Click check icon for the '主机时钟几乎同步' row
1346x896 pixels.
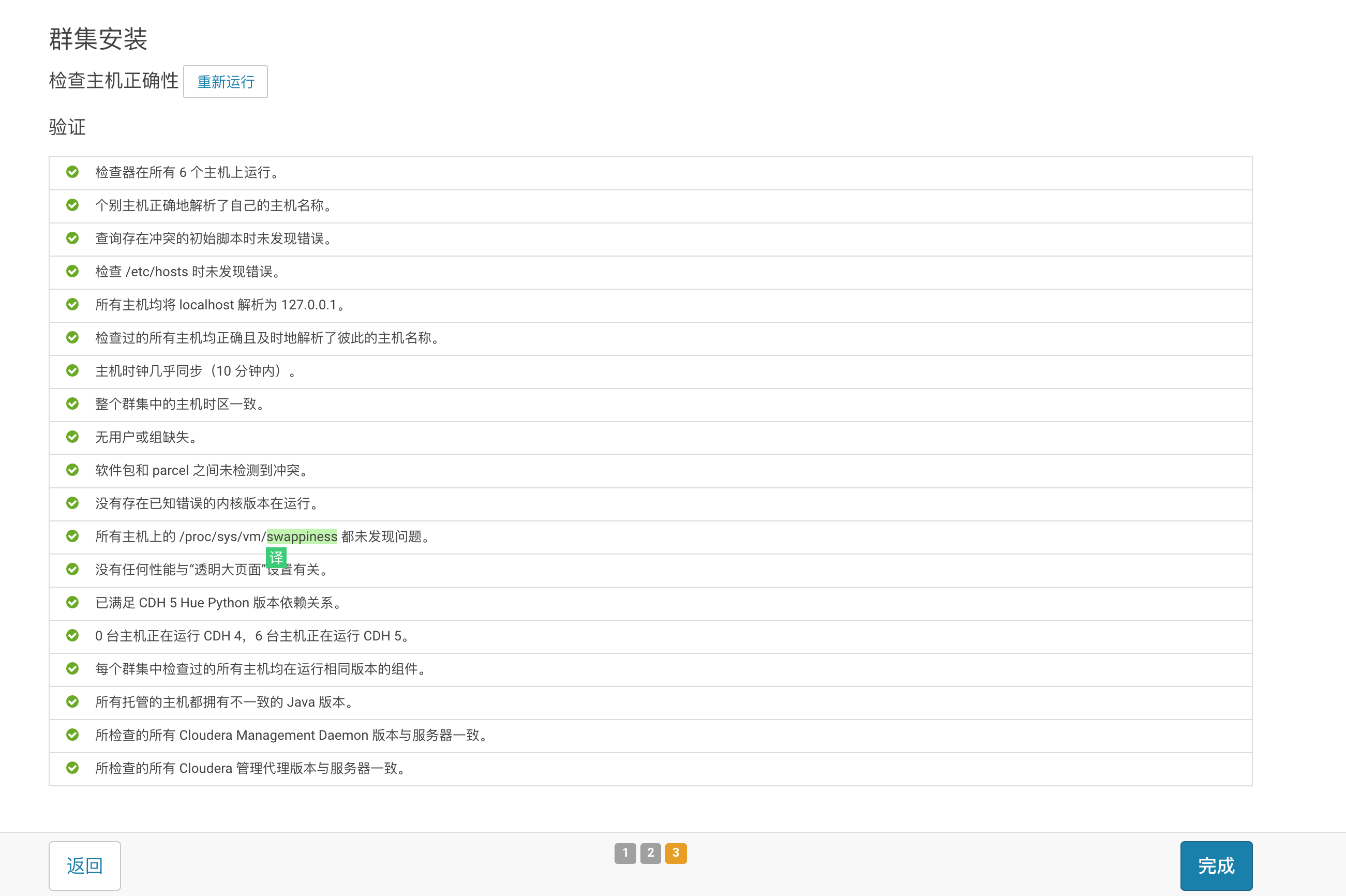point(72,371)
